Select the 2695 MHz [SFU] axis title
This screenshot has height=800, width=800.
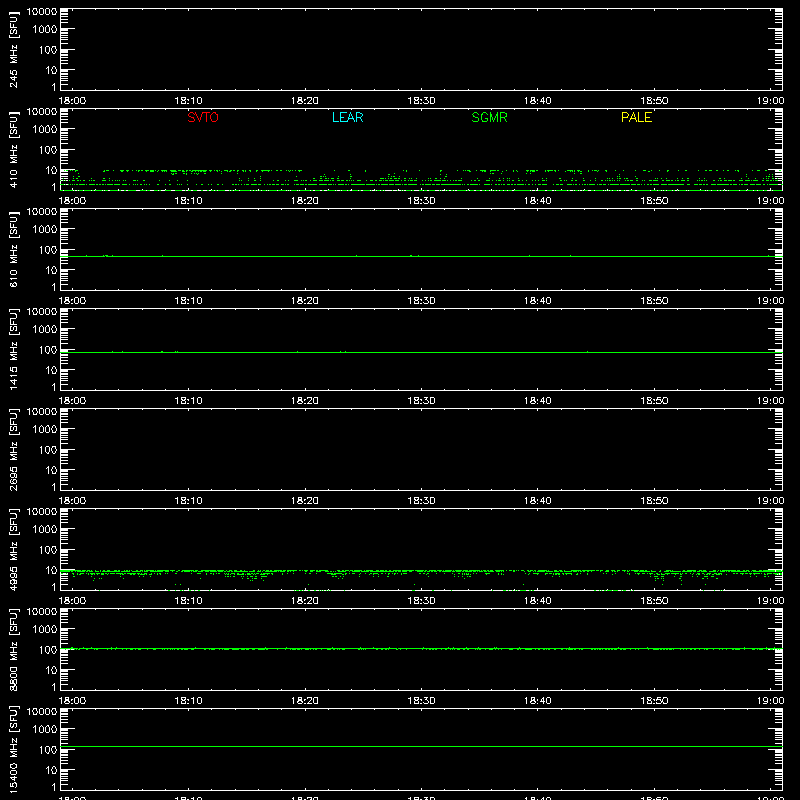tap(13, 450)
